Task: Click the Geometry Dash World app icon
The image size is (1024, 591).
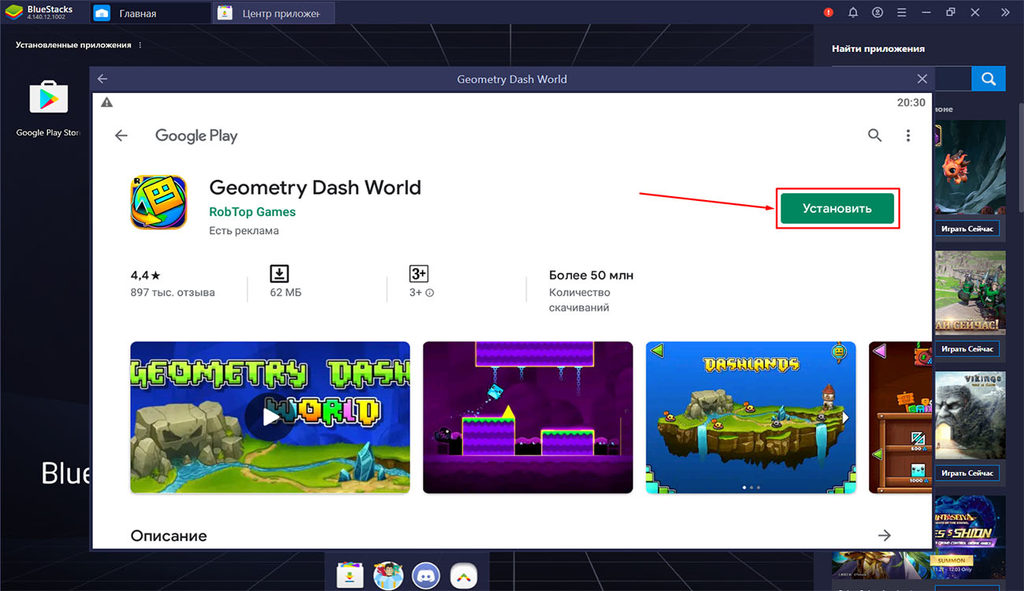Action: click(x=159, y=202)
